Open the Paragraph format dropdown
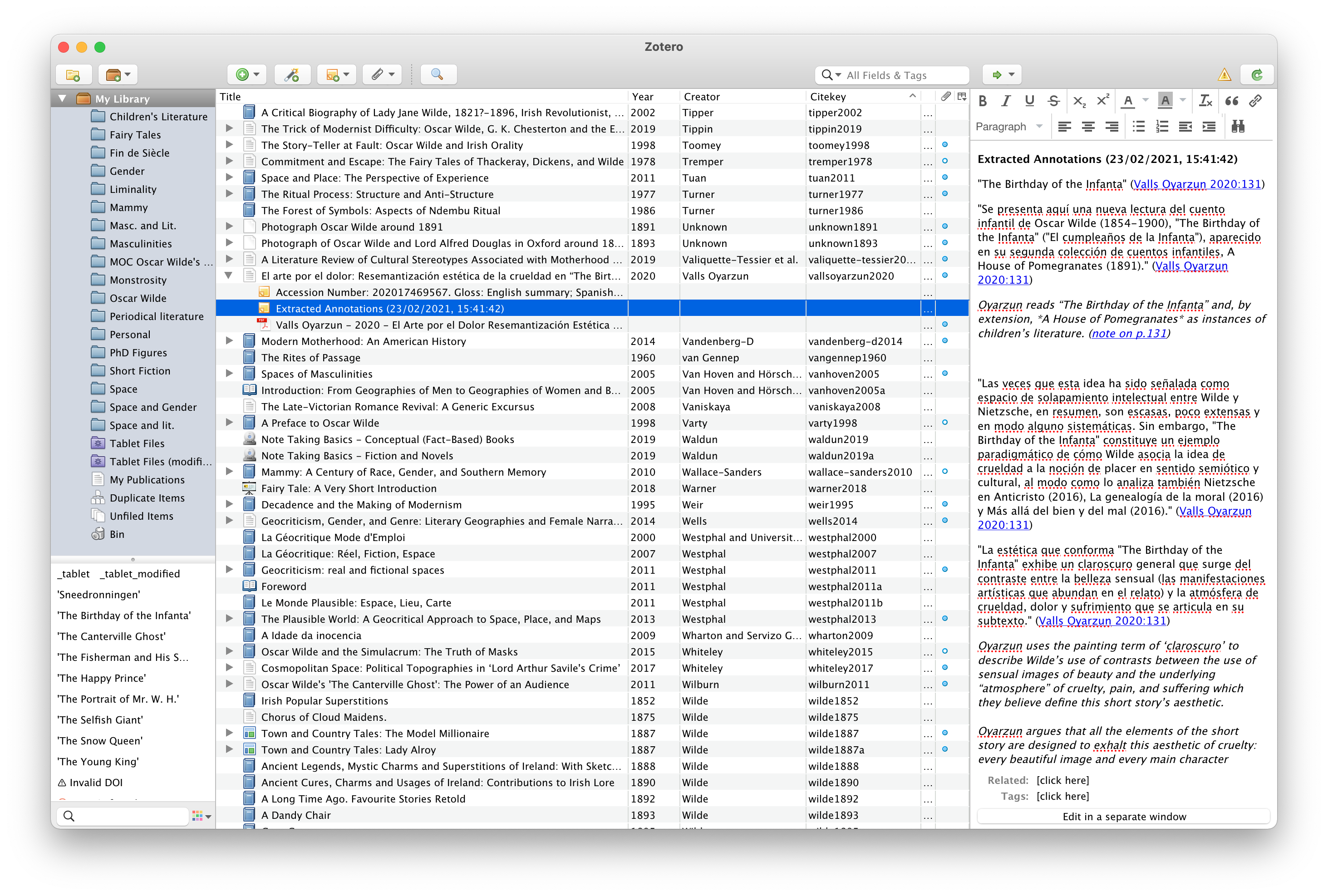The height and width of the screenshot is (896, 1328). [1008, 126]
